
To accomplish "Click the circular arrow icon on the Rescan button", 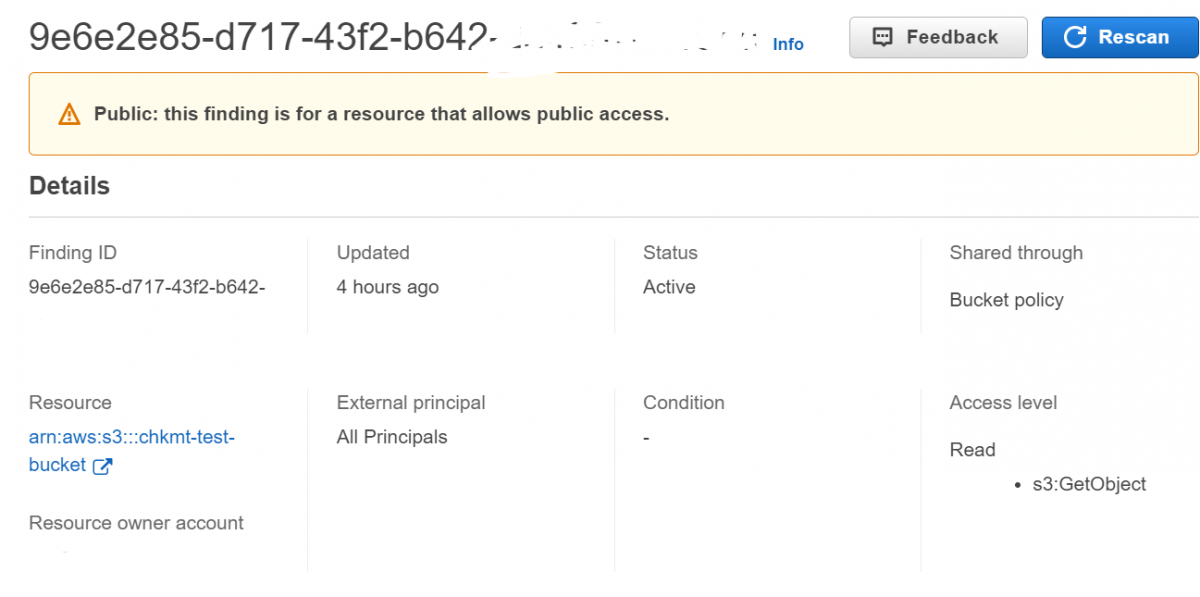I will point(1075,37).
